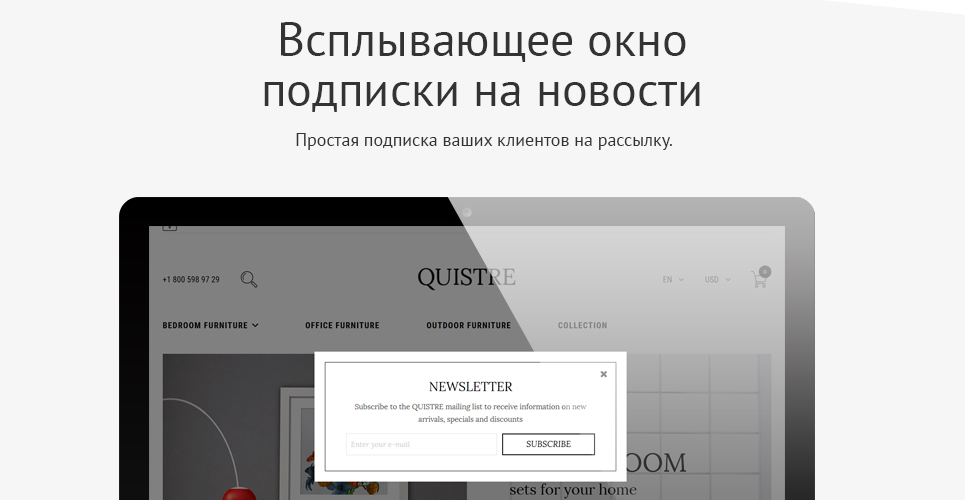Expand the EN language dropdown
The height and width of the screenshot is (500, 965).
tap(673, 280)
